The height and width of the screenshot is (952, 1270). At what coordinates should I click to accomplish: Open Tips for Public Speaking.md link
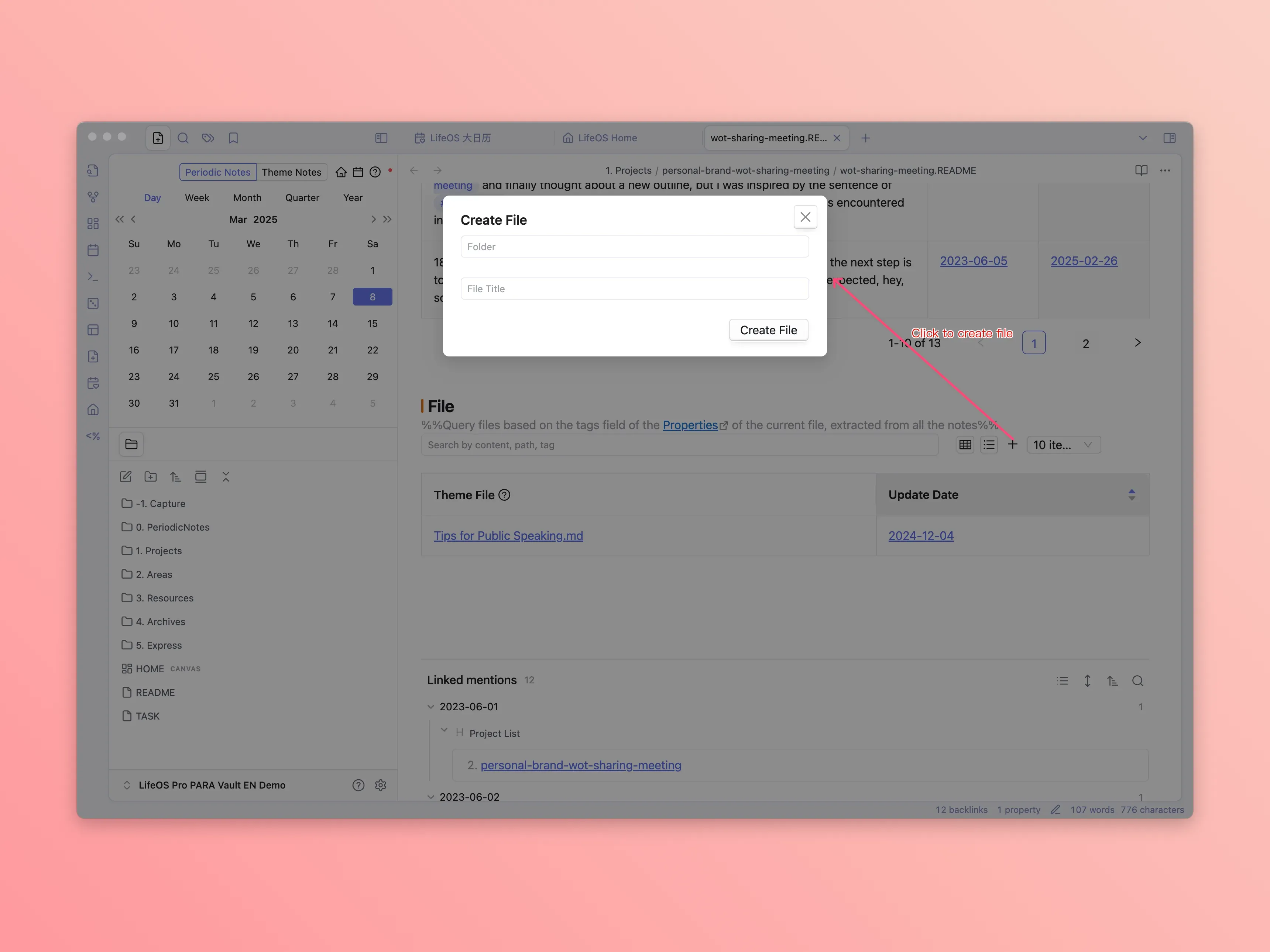(x=508, y=536)
